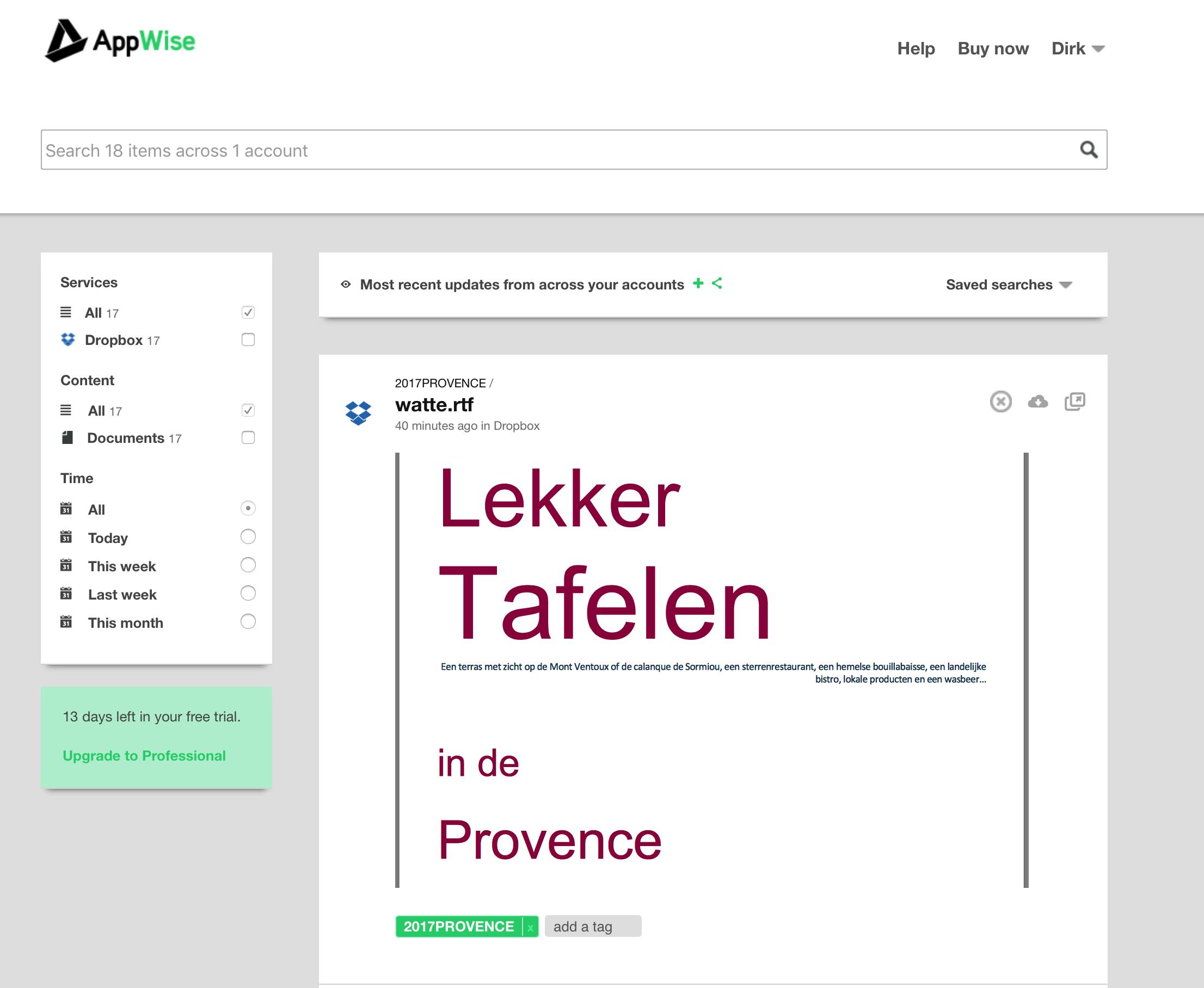
Task: Click the green plus save-search icon
Action: pos(698,283)
